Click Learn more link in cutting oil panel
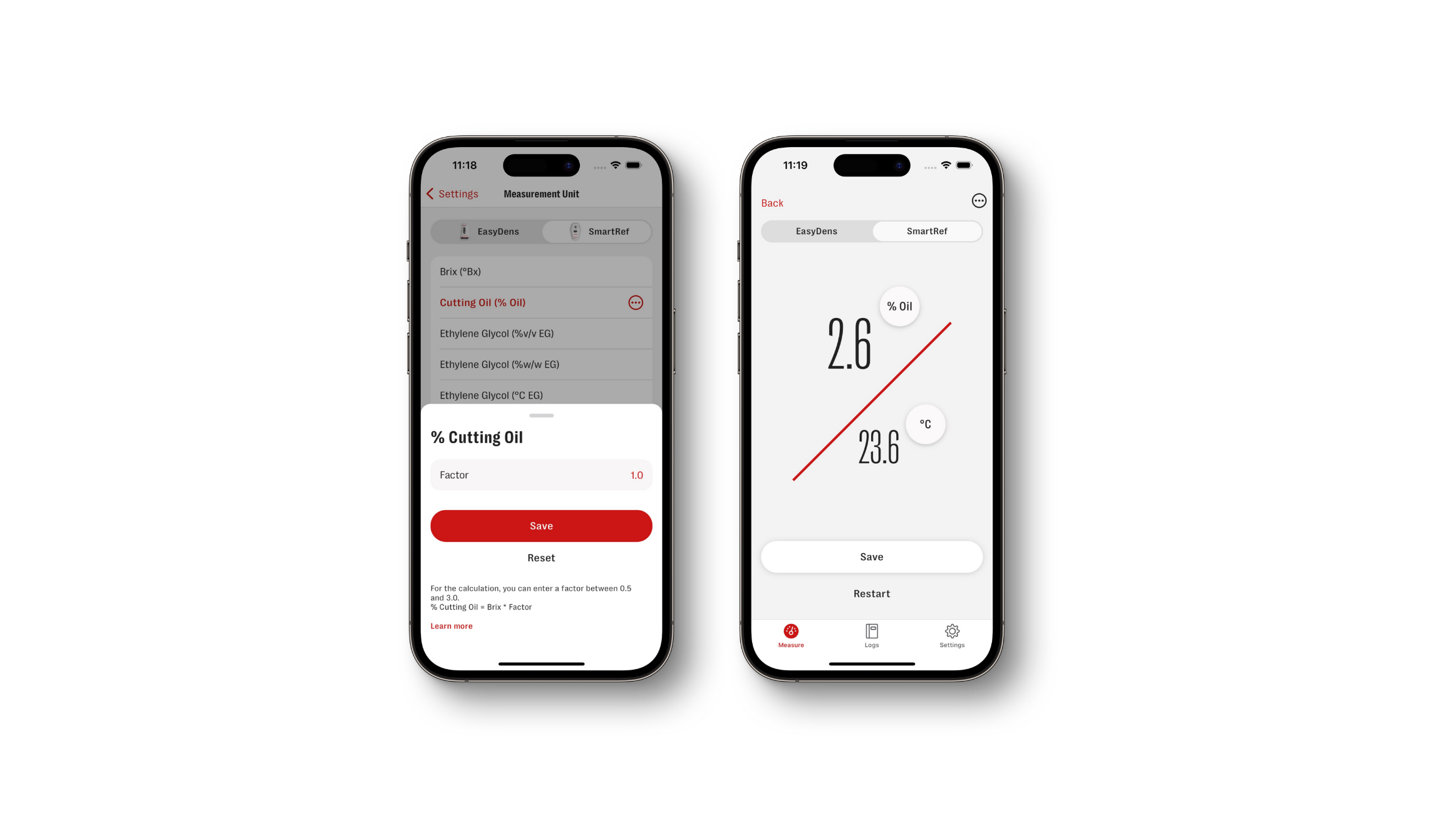The height and width of the screenshot is (818, 1456). pyautogui.click(x=452, y=626)
